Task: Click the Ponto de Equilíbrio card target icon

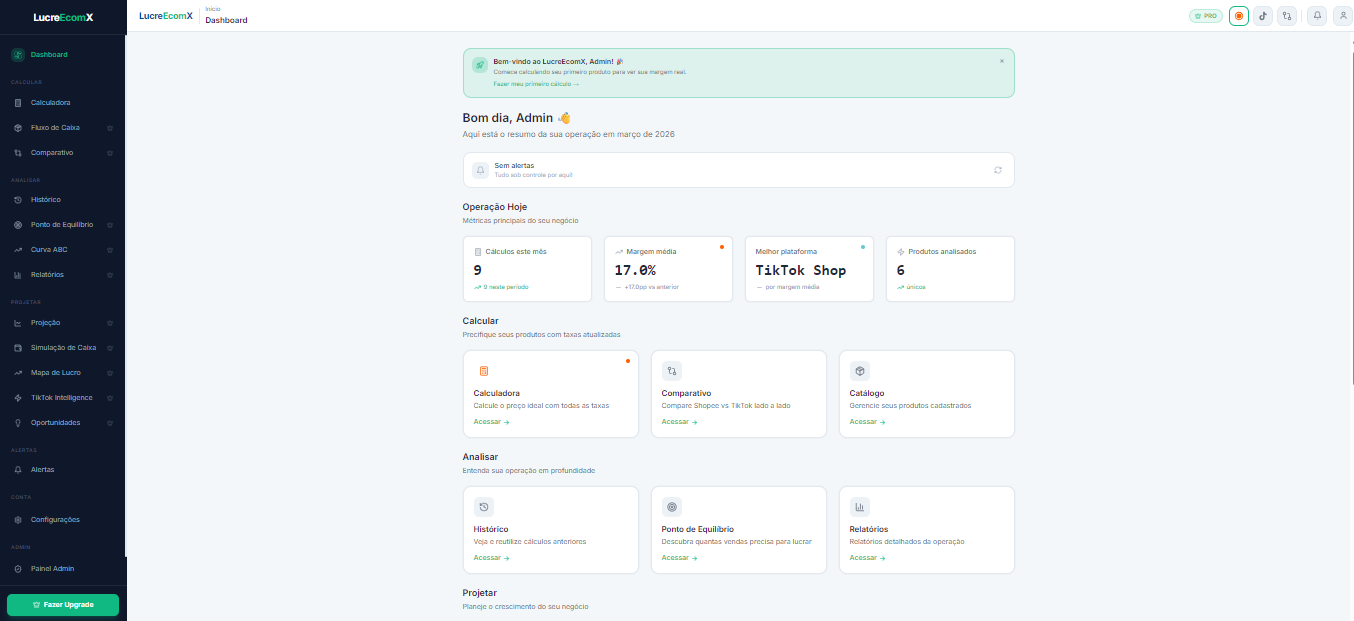Action: 671,507
